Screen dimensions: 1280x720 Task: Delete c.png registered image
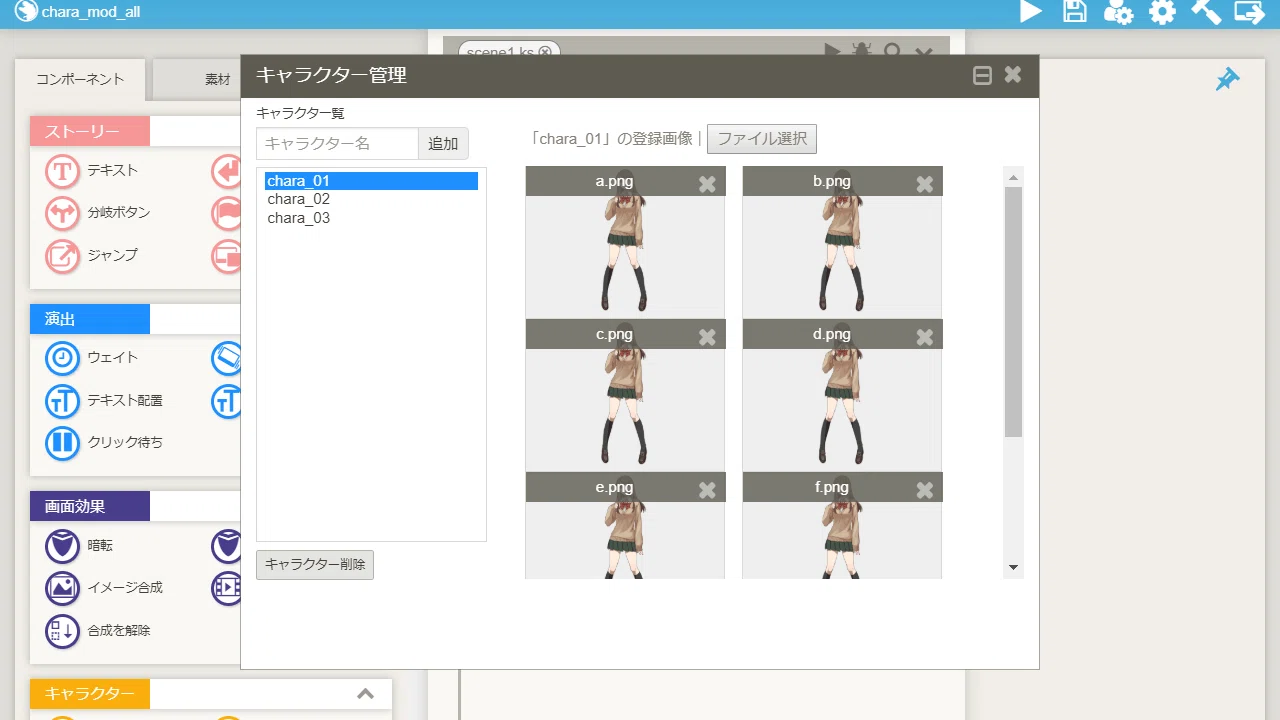(x=707, y=337)
